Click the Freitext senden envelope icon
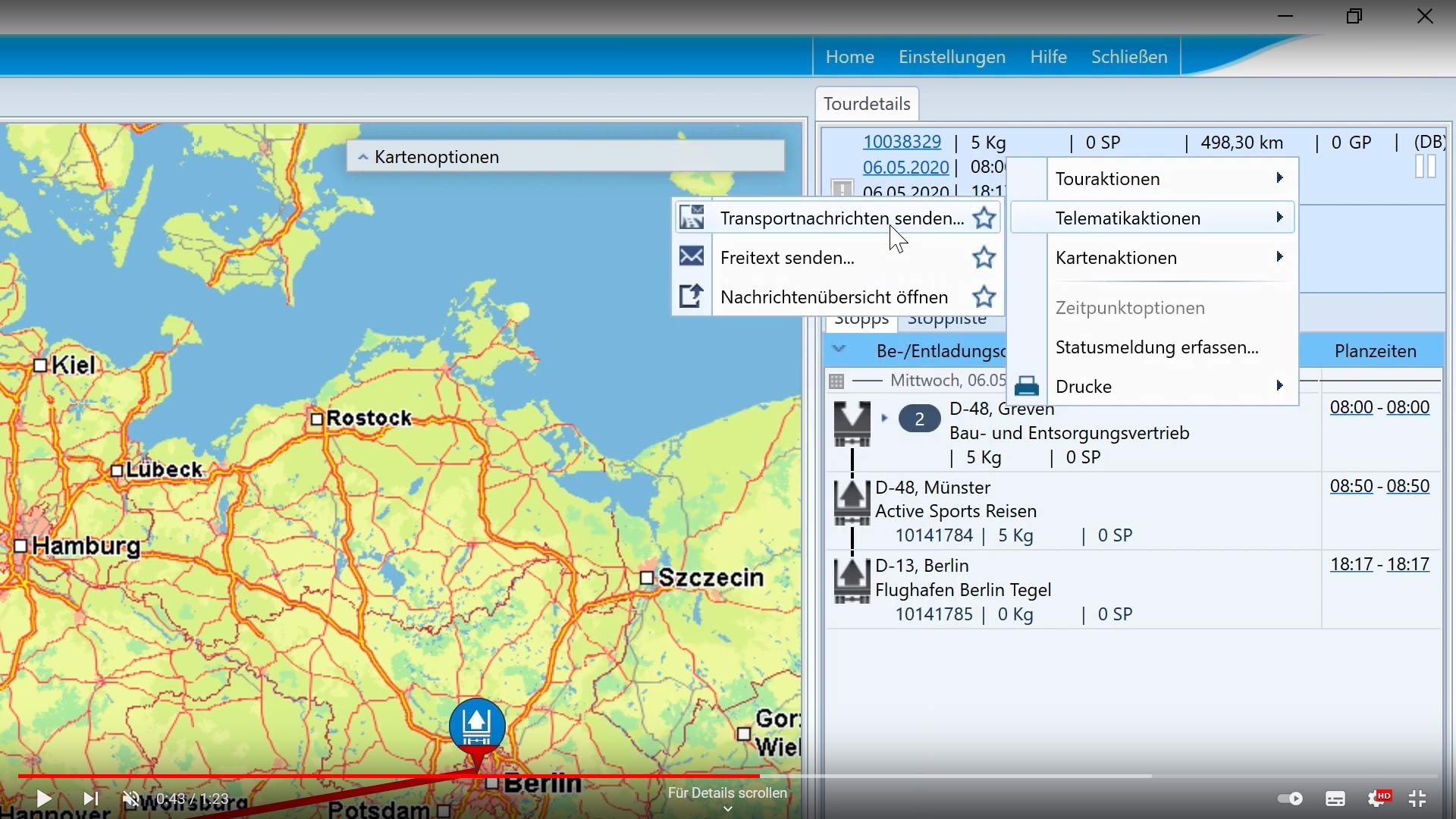The width and height of the screenshot is (1456, 819). (x=692, y=257)
